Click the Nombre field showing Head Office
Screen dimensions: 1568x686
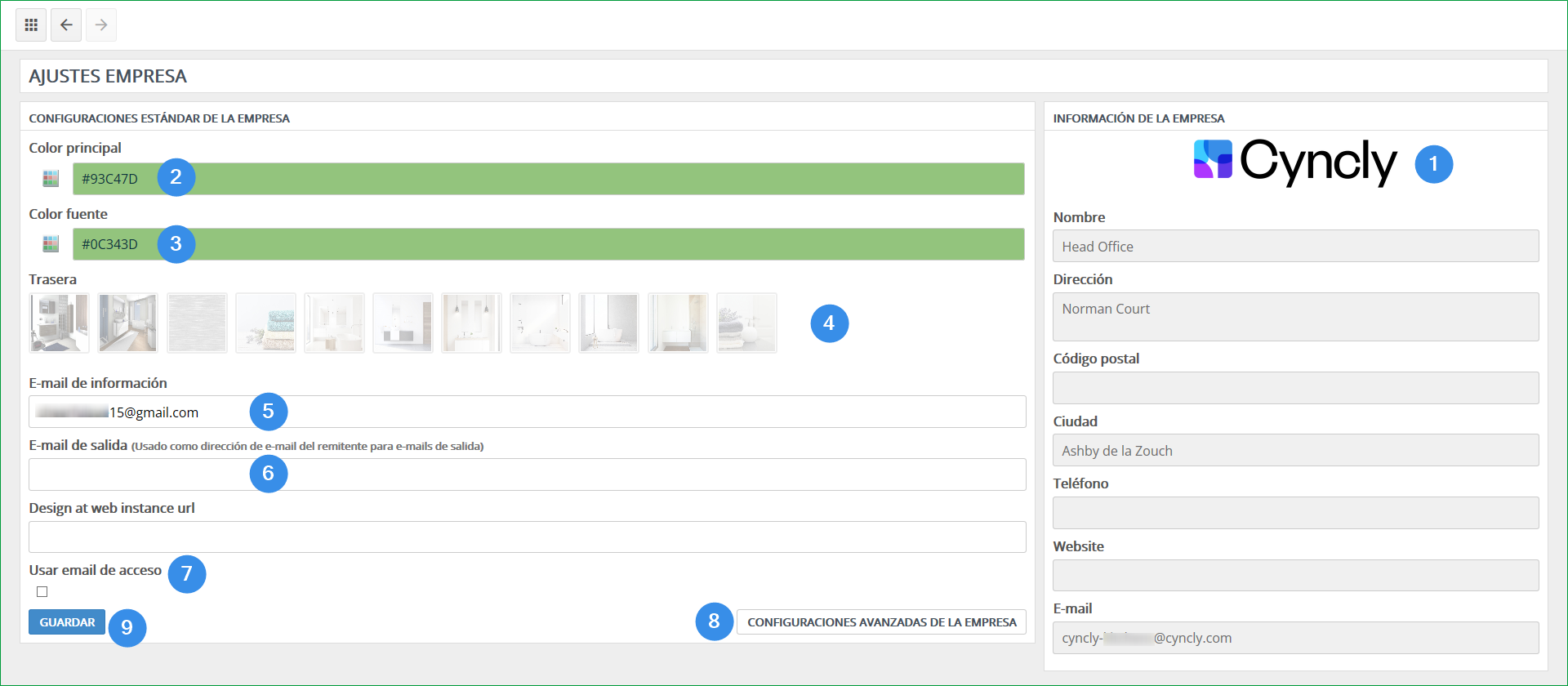point(1295,246)
